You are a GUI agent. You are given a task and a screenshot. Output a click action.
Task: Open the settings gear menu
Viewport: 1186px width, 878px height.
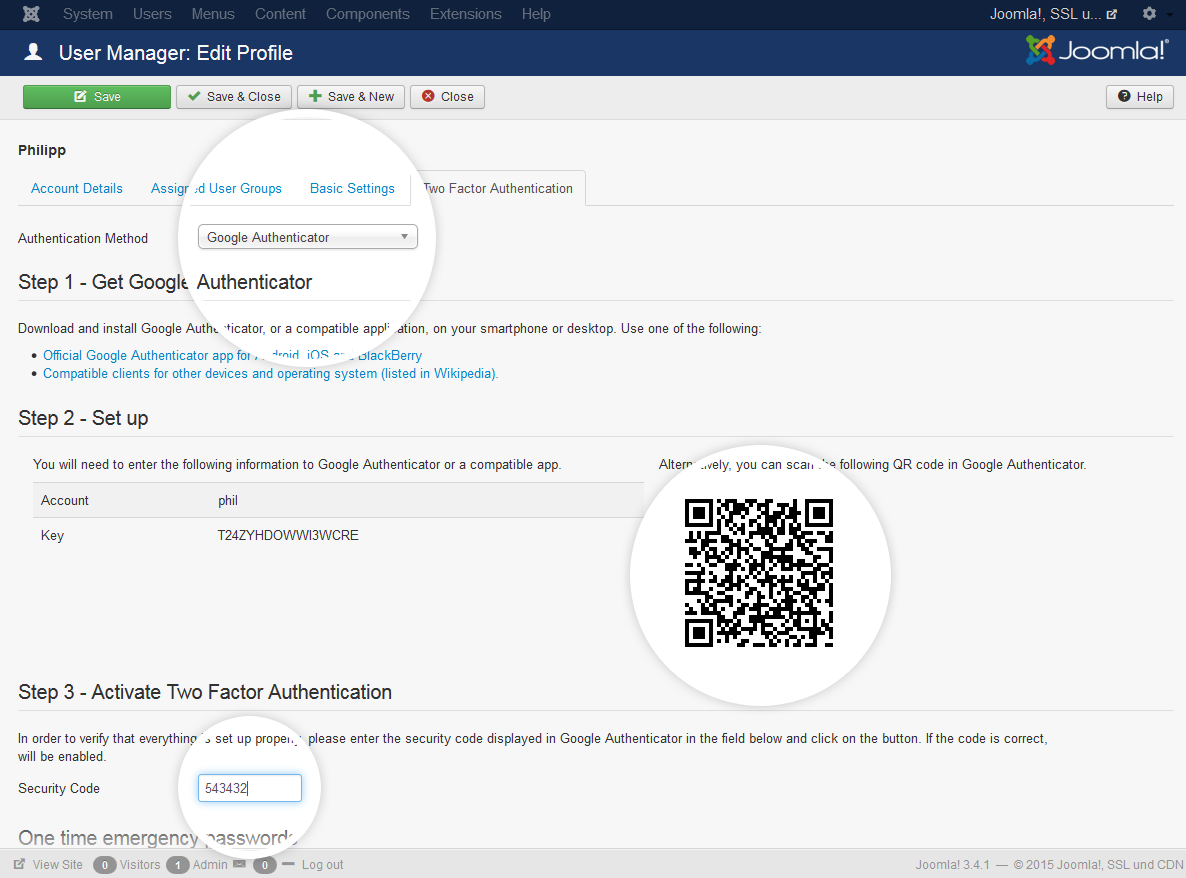click(x=1149, y=14)
